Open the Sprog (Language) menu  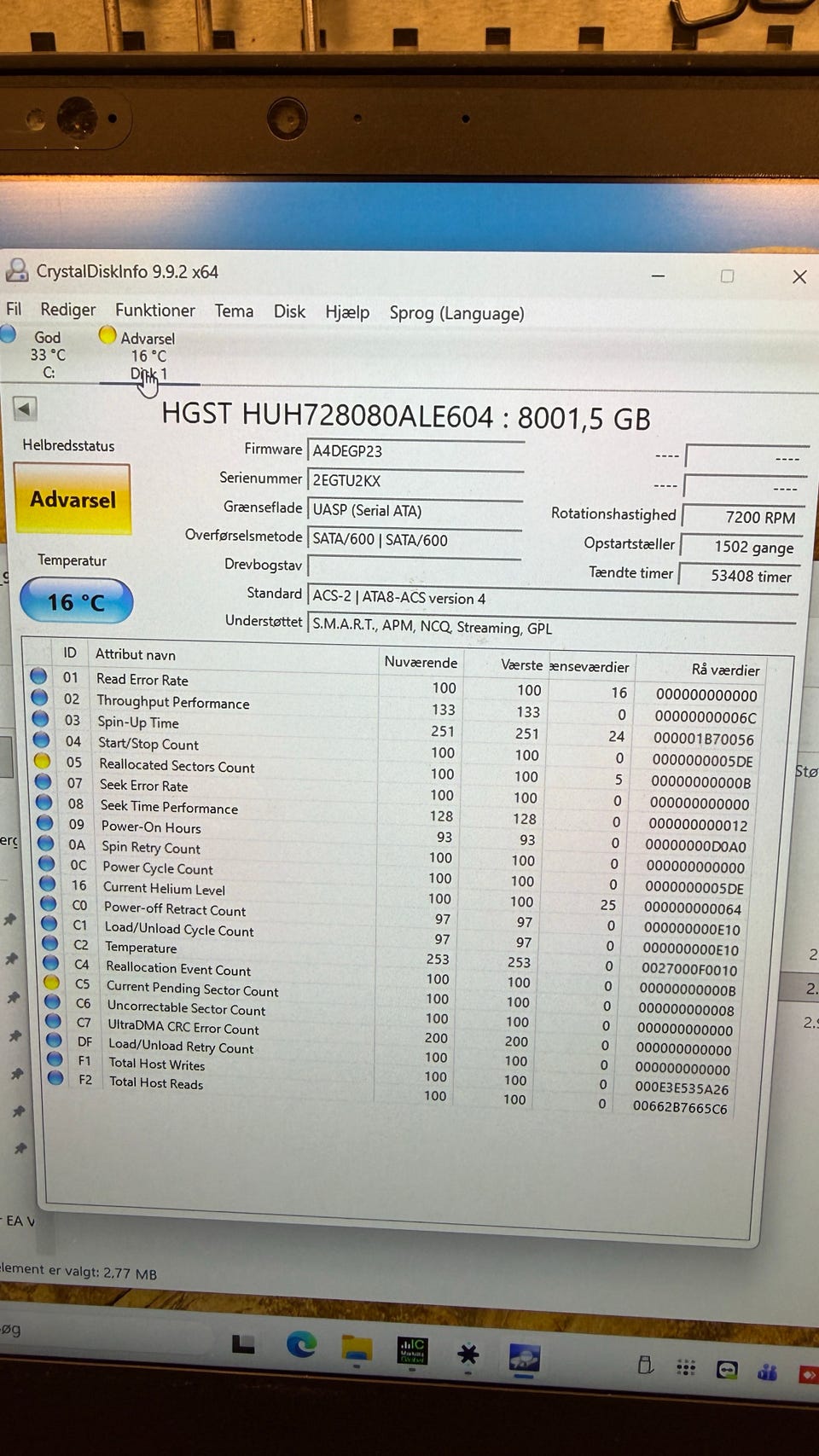coord(456,314)
